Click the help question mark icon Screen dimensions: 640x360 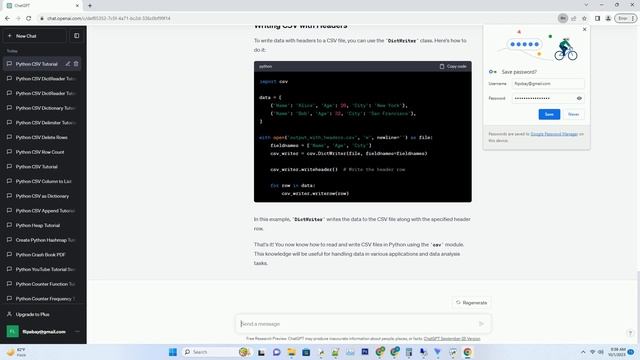coord(630,333)
